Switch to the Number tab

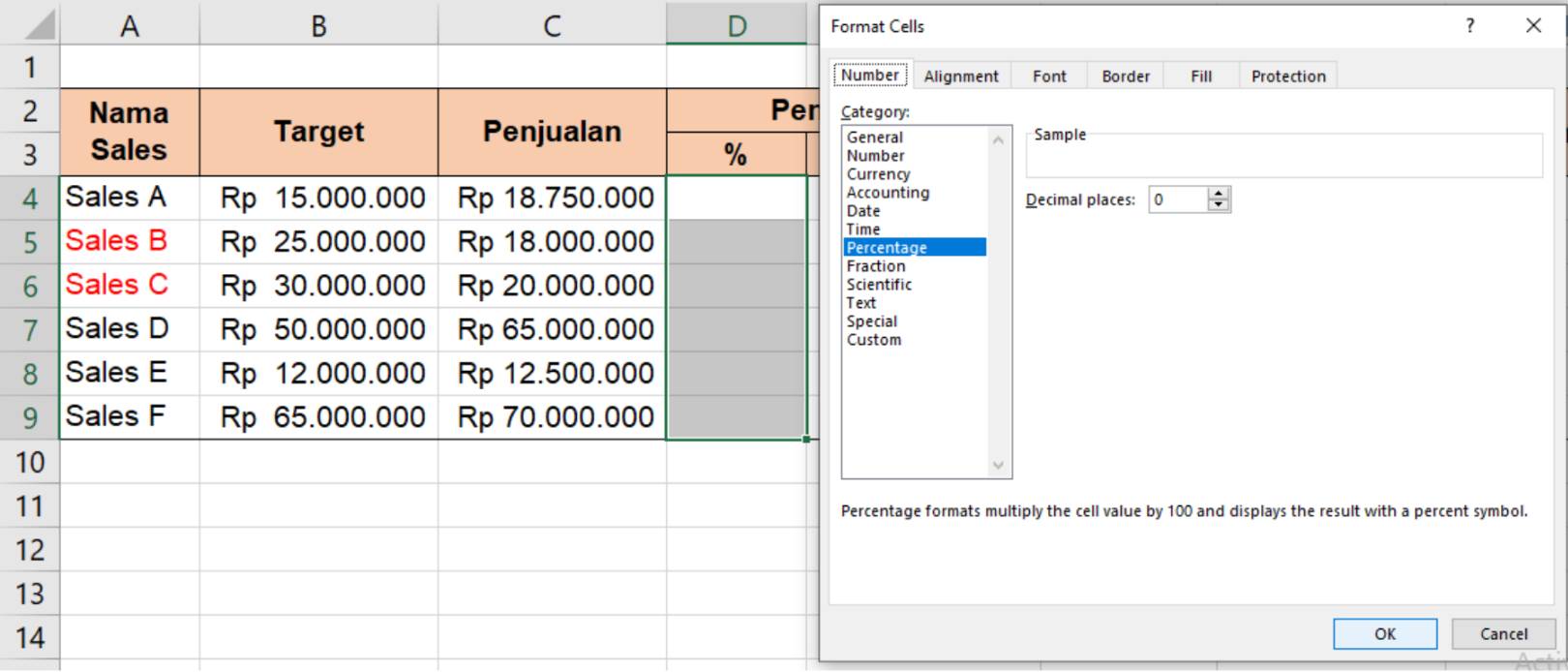870,75
